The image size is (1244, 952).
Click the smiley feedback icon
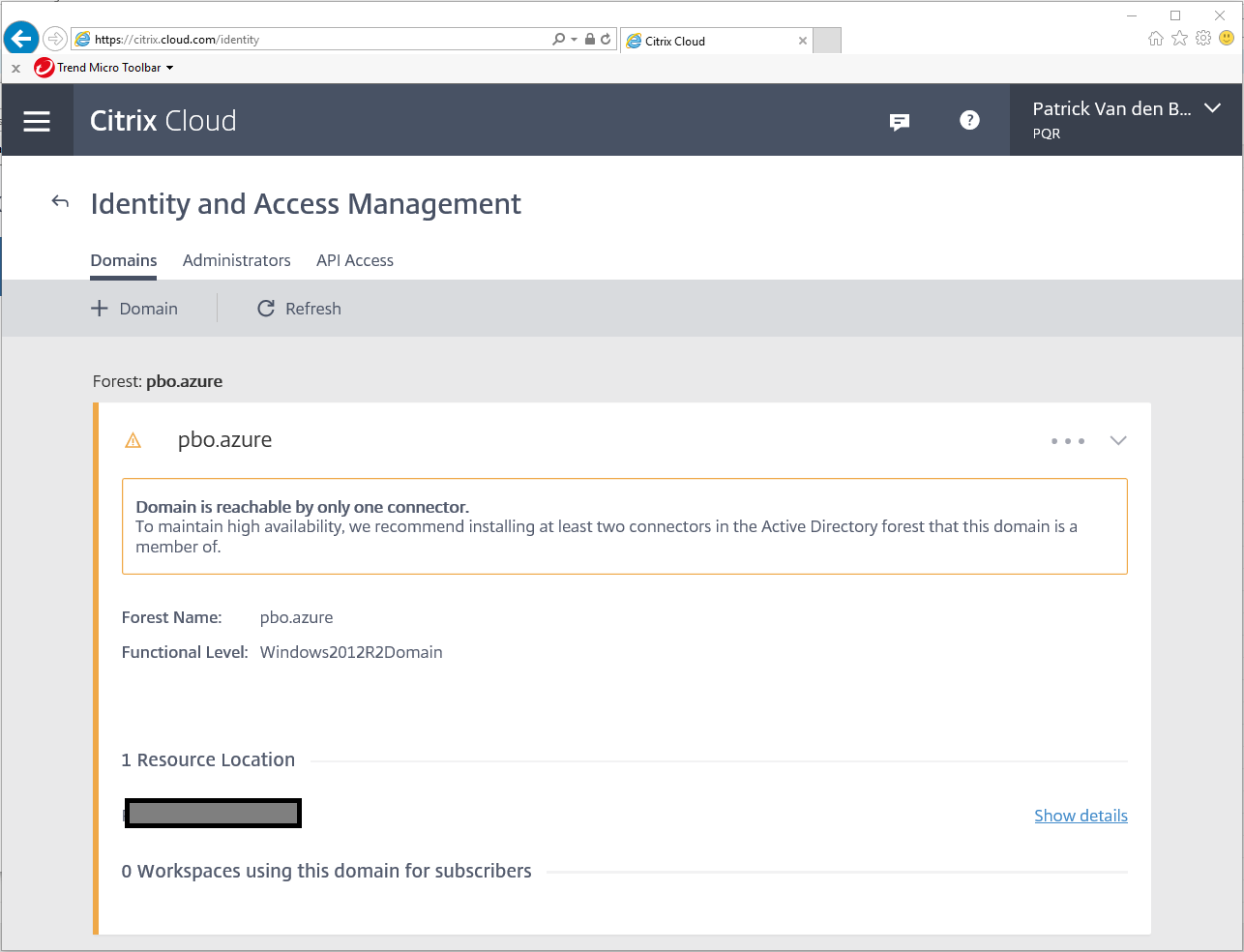click(x=1227, y=39)
